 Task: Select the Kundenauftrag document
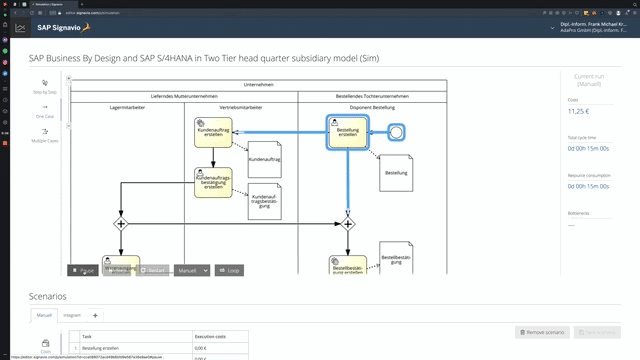point(264,160)
